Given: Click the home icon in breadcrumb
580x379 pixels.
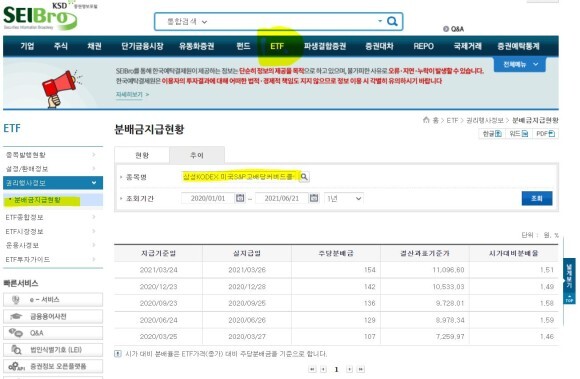Looking at the screenshot, I should coord(426,120).
